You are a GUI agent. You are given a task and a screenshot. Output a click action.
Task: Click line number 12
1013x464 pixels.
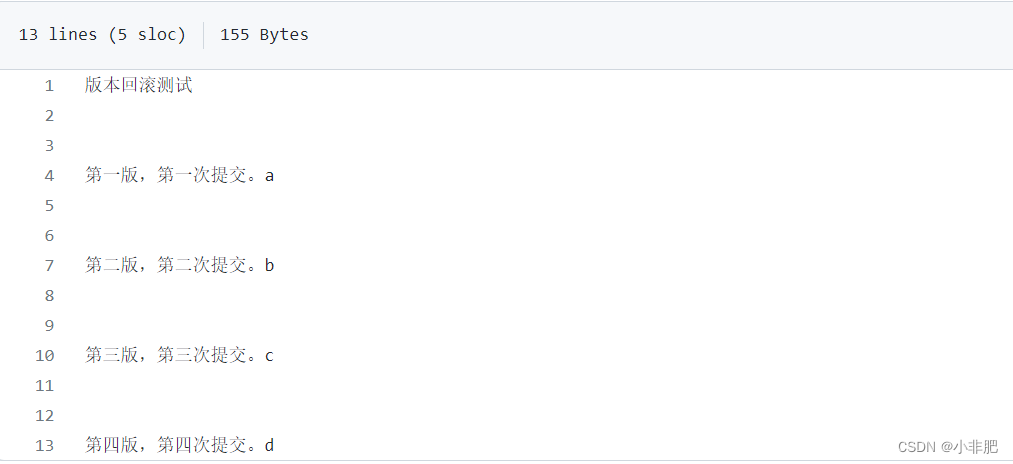pos(45,416)
